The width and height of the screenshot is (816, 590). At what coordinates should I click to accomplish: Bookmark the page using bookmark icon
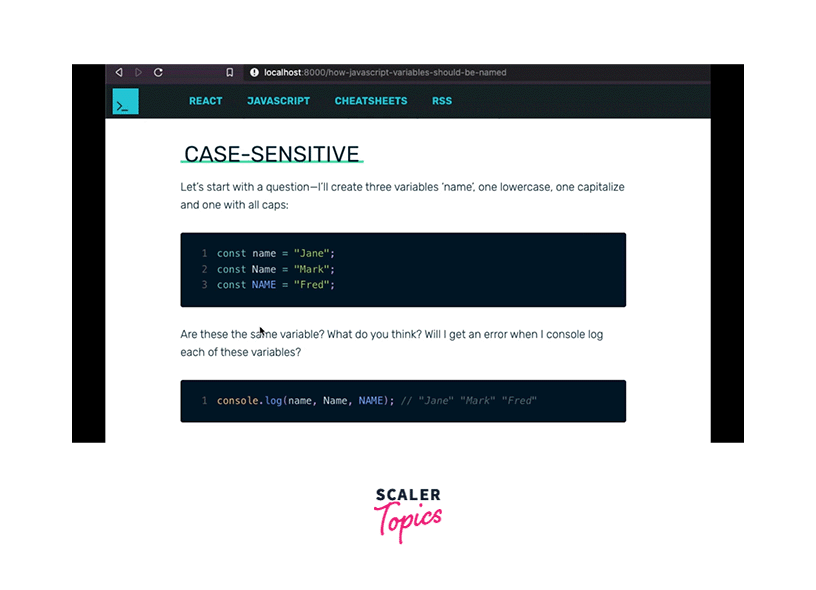(x=229, y=73)
